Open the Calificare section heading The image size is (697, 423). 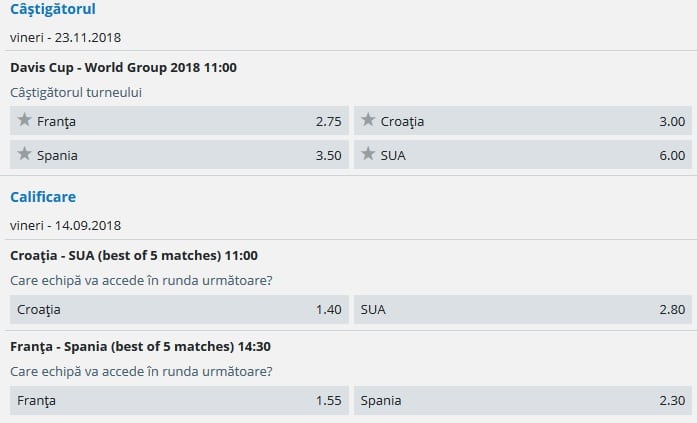[43, 197]
